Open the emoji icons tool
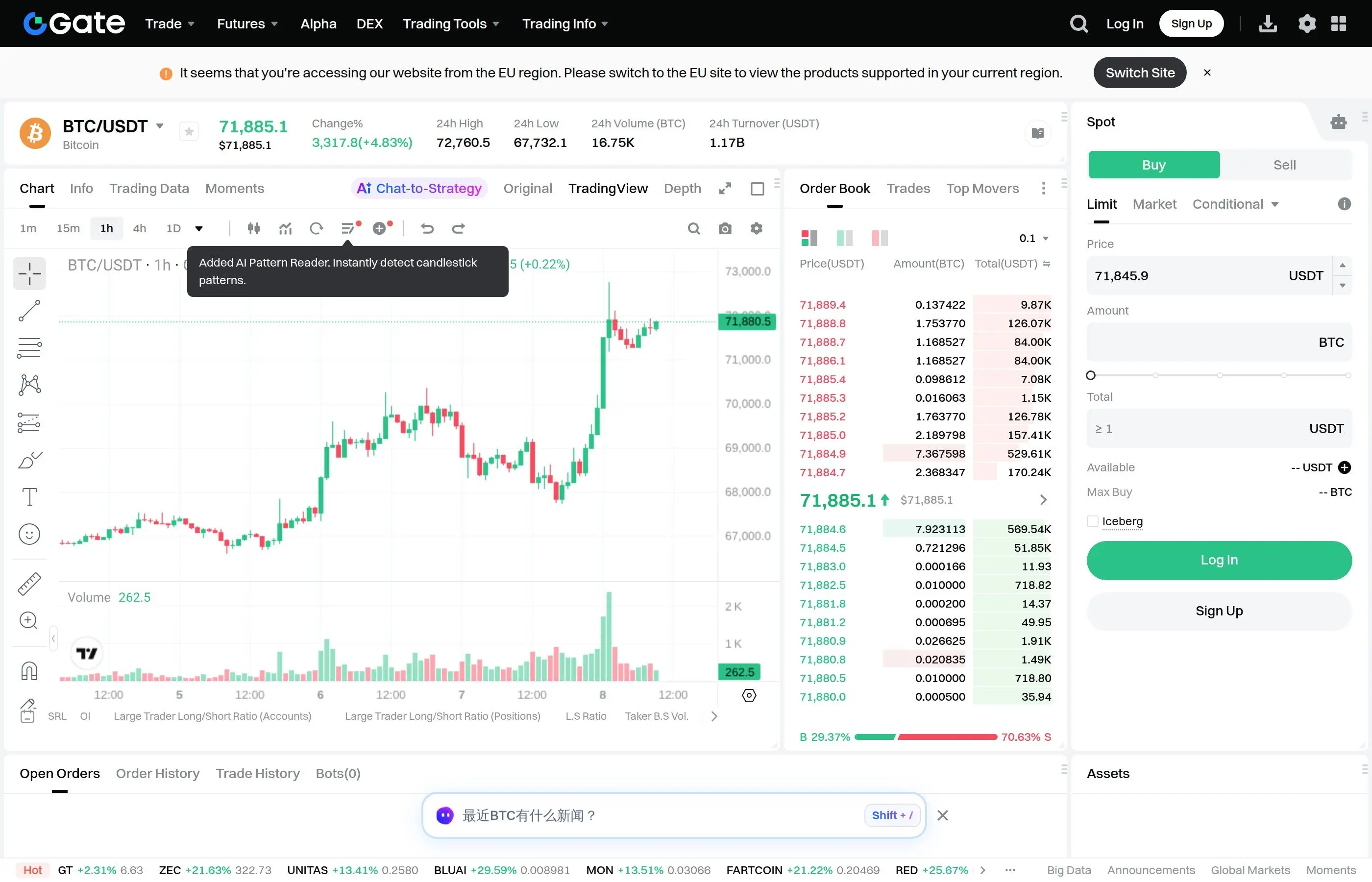Image resolution: width=1372 pixels, height=882 pixels. tap(29, 535)
